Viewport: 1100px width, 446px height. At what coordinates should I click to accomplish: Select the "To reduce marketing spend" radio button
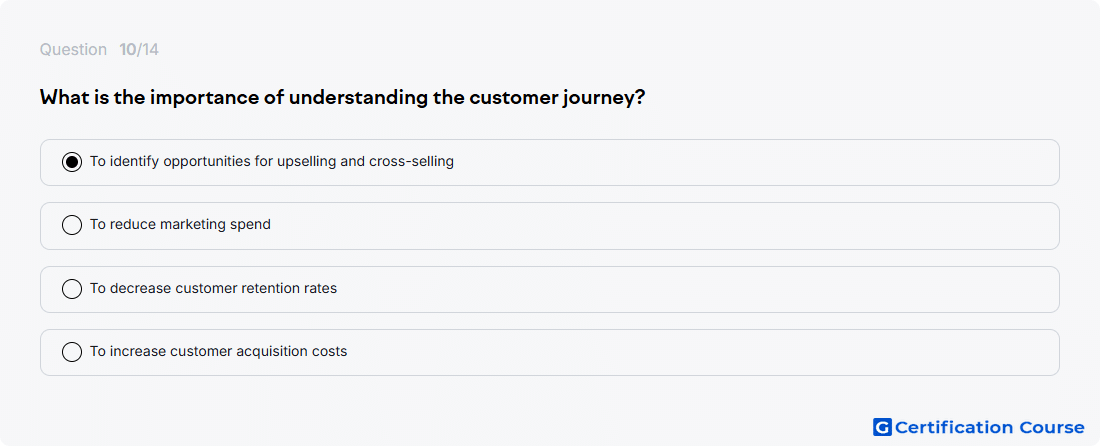72,225
